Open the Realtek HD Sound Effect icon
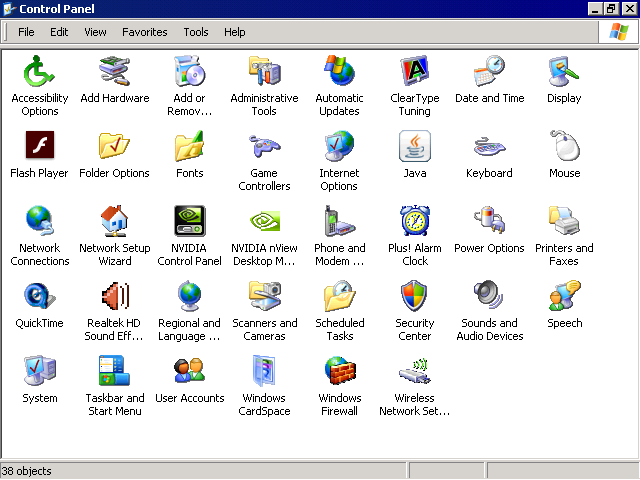The width and height of the screenshot is (640, 480). pos(116,296)
